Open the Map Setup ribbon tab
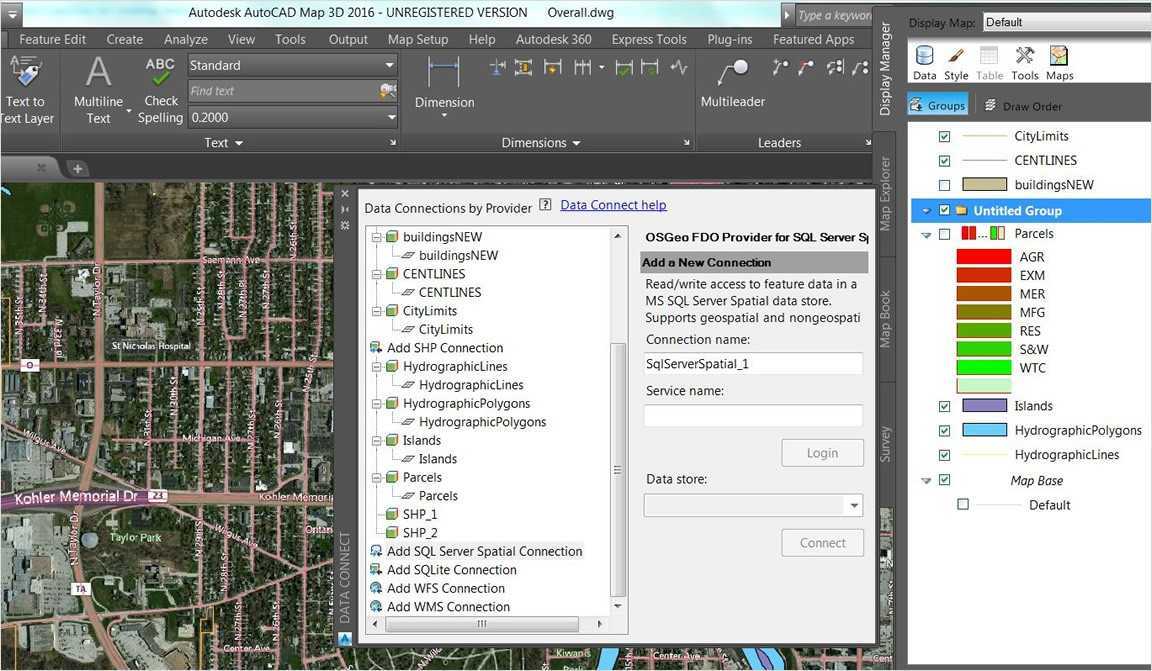The width and height of the screenshot is (1152, 671). (417, 40)
